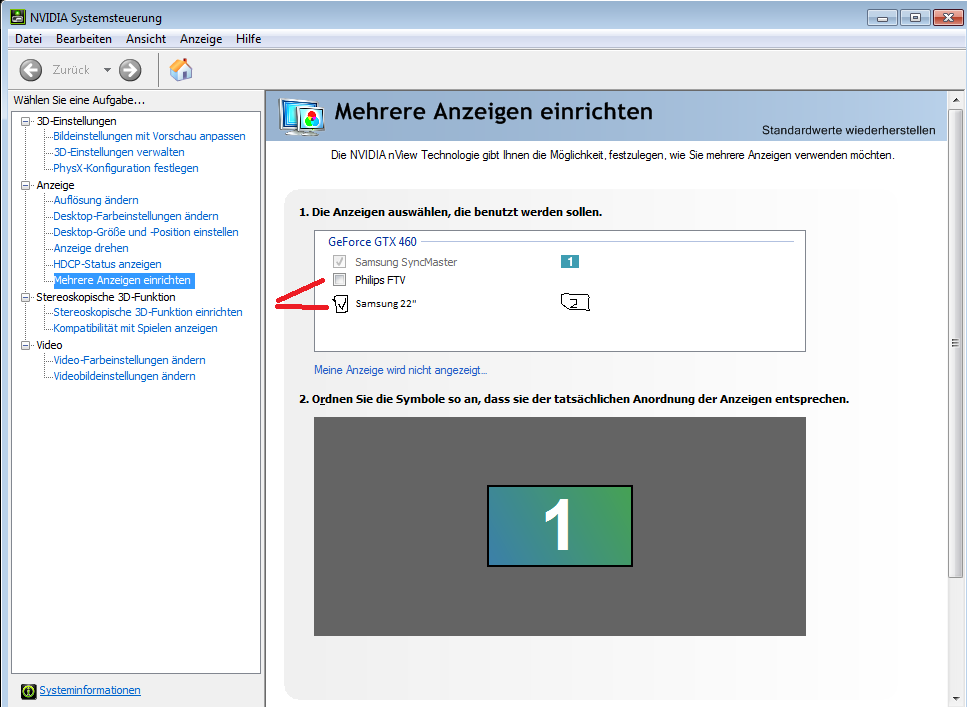Click the scrollbar down arrow
This screenshot has width=967, height=707.
955,699
